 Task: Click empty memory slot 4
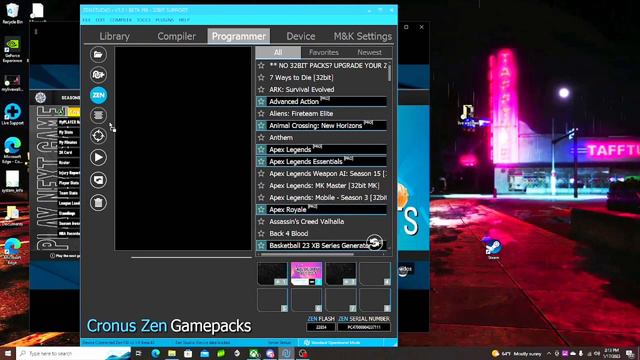[x=375, y=273]
